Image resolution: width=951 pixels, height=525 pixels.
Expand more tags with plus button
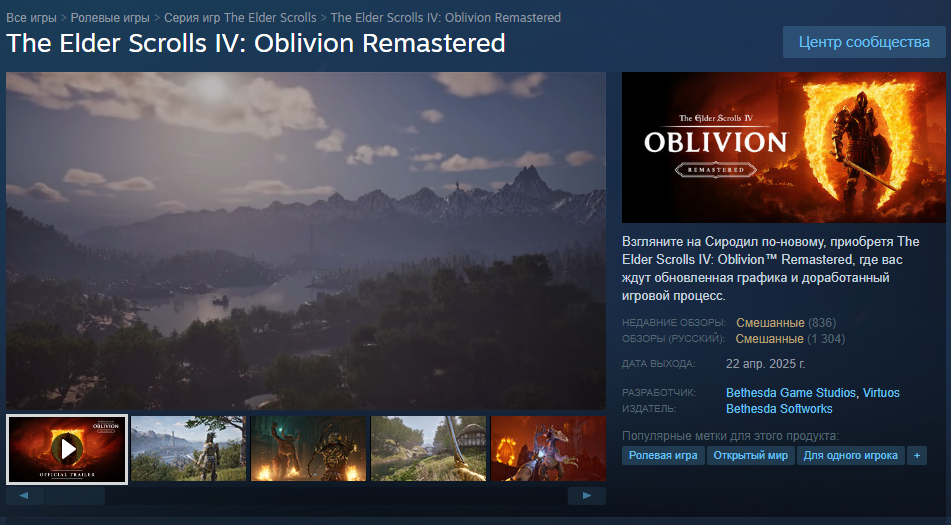(x=916, y=455)
